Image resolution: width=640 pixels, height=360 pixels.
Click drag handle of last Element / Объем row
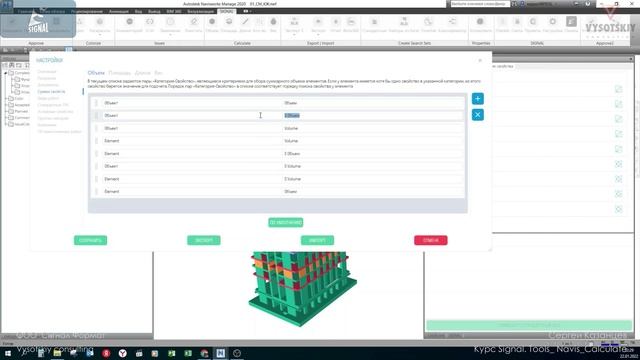(x=96, y=191)
